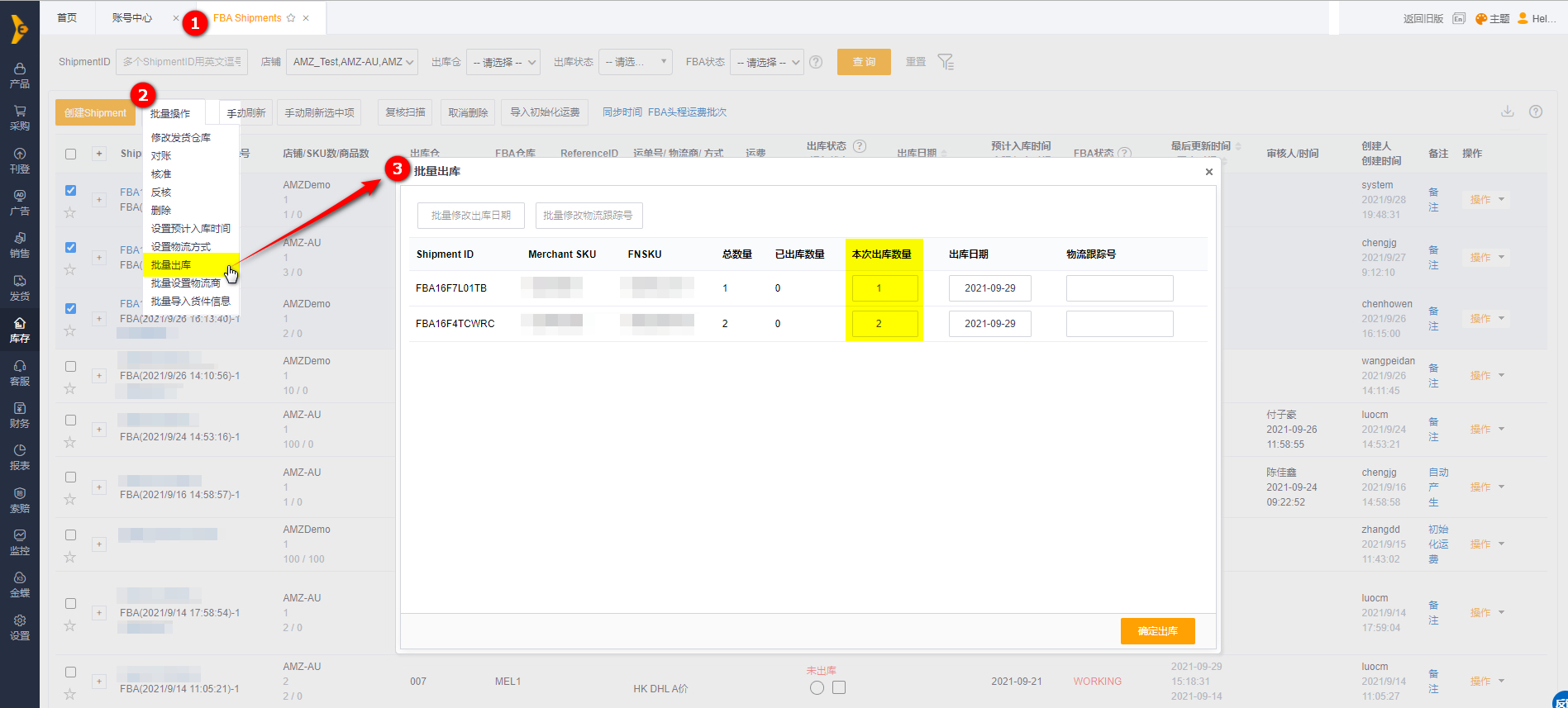Select 批量设置物流商 from the batch menu
1568x708 pixels.
(x=186, y=283)
